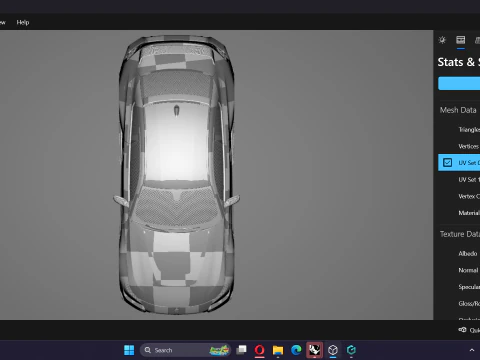Open the teal hexagon app on taskbar
This screenshot has width=480, height=360.
coord(351,350)
